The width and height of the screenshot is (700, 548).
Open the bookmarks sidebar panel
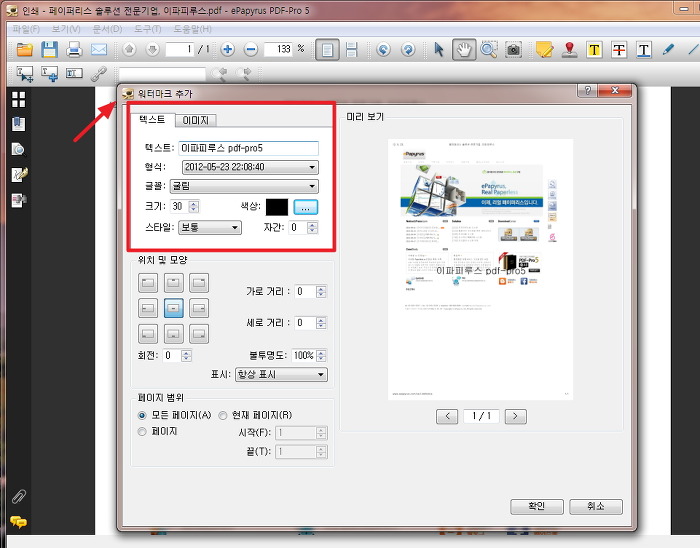point(18,124)
